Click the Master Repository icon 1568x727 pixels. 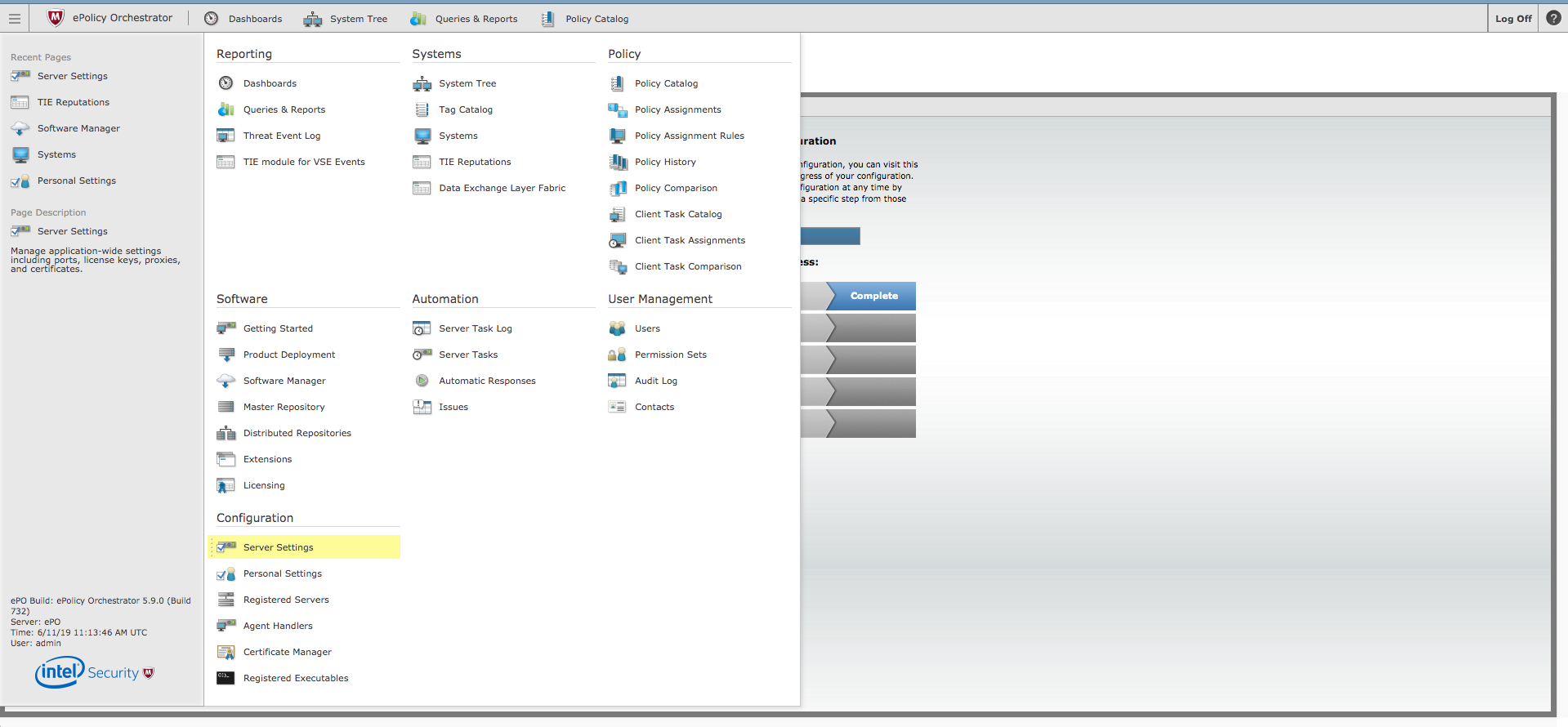tap(226, 407)
